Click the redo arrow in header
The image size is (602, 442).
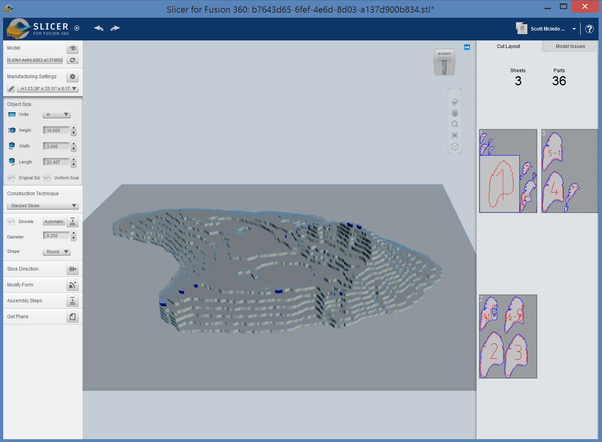click(x=115, y=28)
